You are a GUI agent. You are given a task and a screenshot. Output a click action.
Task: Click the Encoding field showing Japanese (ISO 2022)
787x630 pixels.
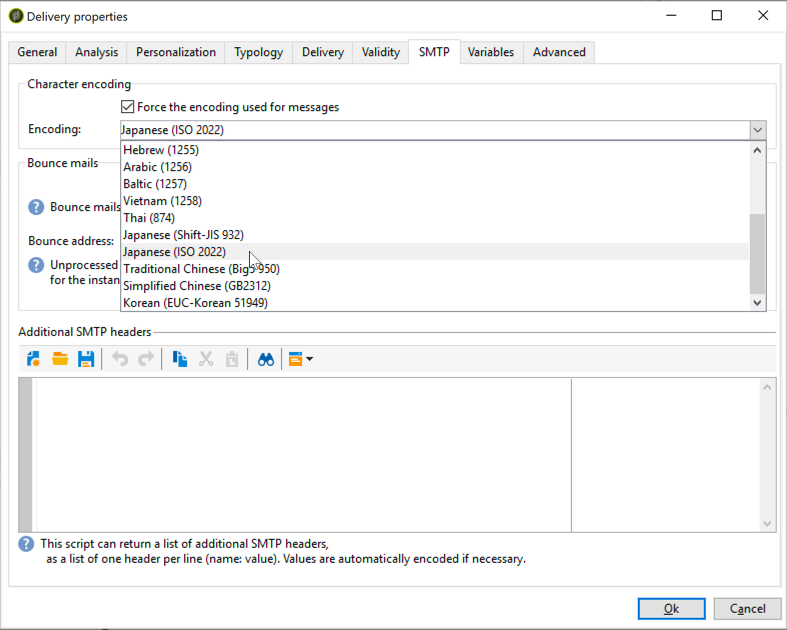click(435, 130)
